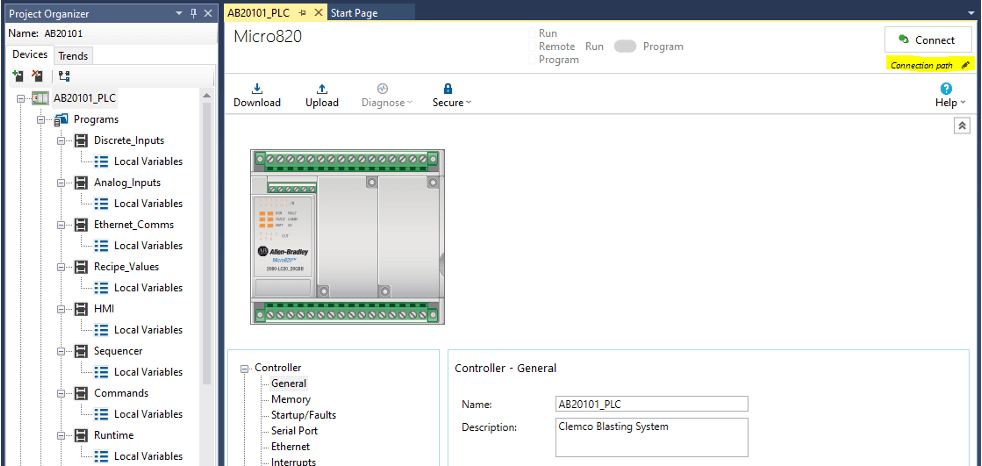Click the Download arrow icon

[x=257, y=89]
